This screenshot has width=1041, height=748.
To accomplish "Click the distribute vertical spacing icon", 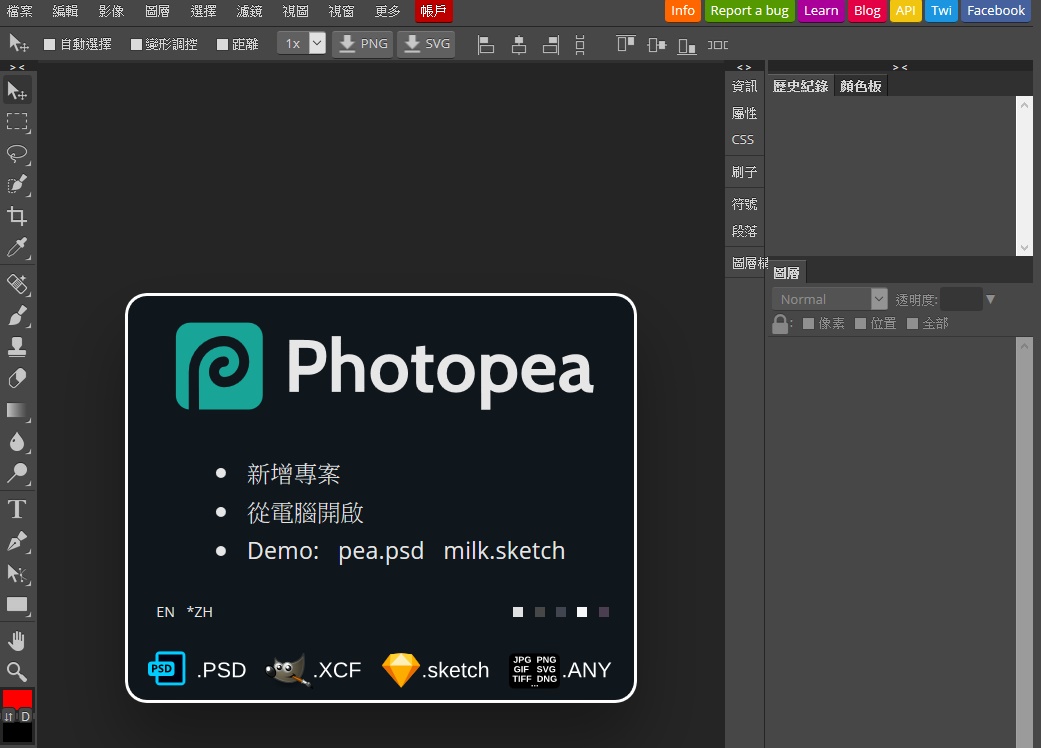I will [580, 44].
